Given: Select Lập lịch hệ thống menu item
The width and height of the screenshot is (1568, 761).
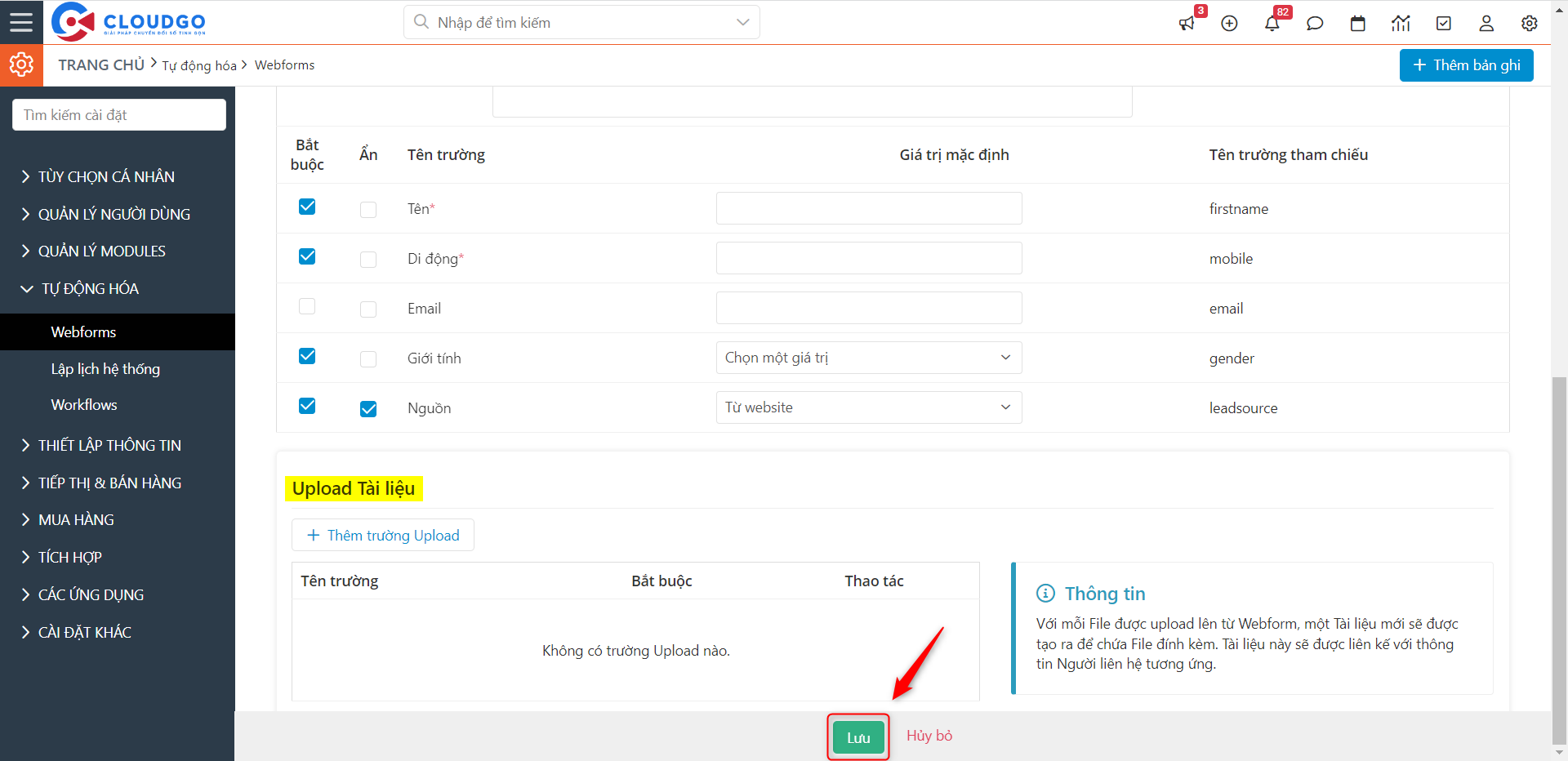Looking at the screenshot, I should (105, 369).
